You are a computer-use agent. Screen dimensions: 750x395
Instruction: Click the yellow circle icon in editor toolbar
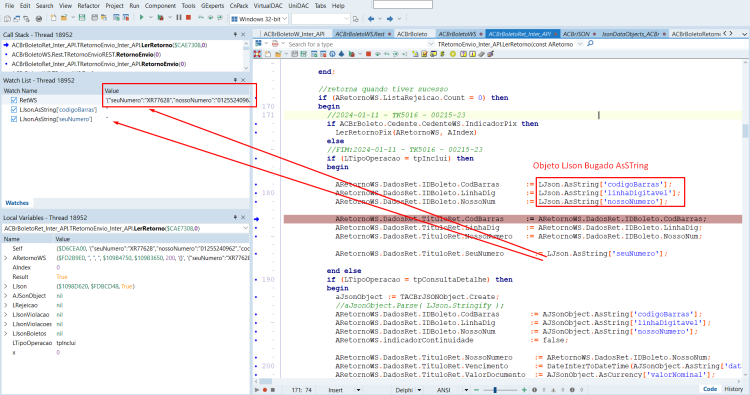pos(452,54)
